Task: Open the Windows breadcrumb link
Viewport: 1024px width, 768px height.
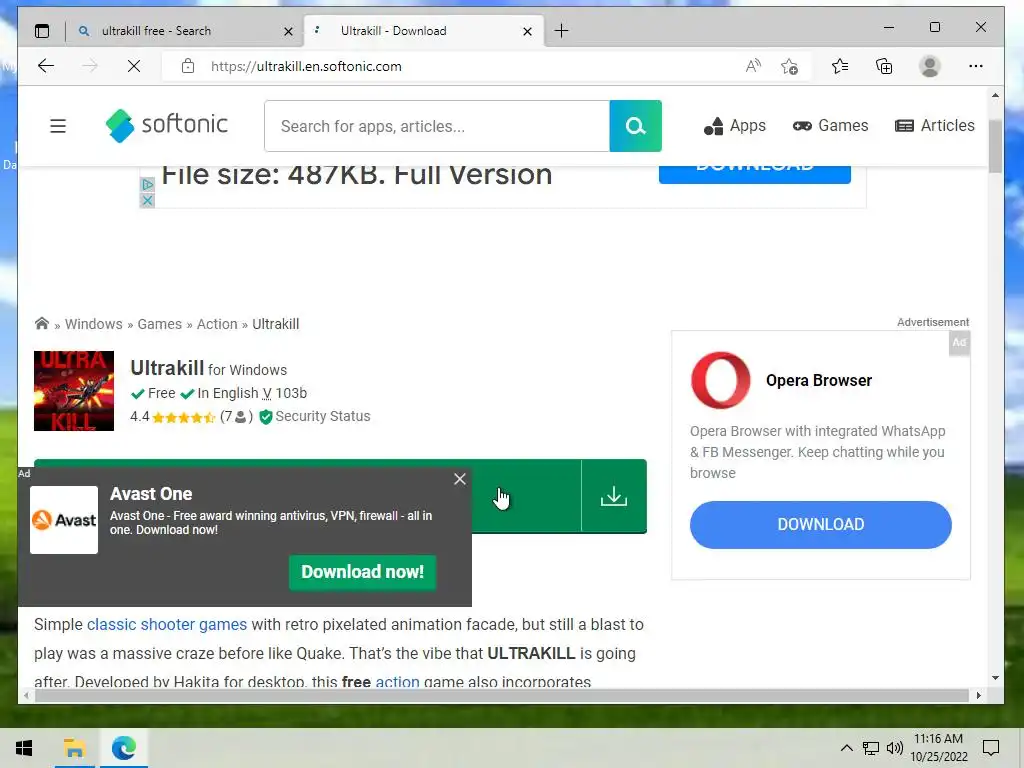Action: 93,324
